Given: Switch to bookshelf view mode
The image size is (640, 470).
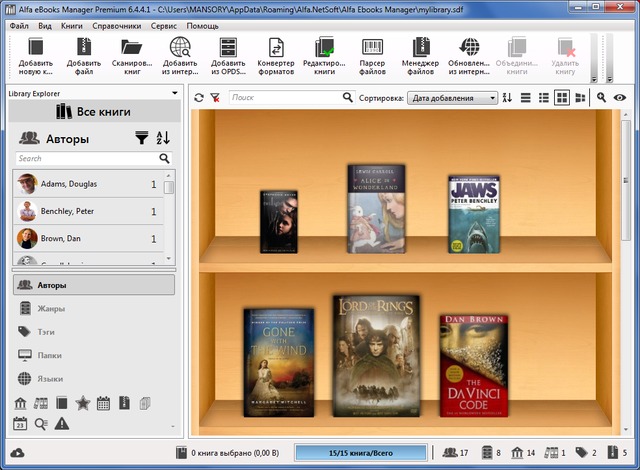Looking at the screenshot, I should 580,98.
